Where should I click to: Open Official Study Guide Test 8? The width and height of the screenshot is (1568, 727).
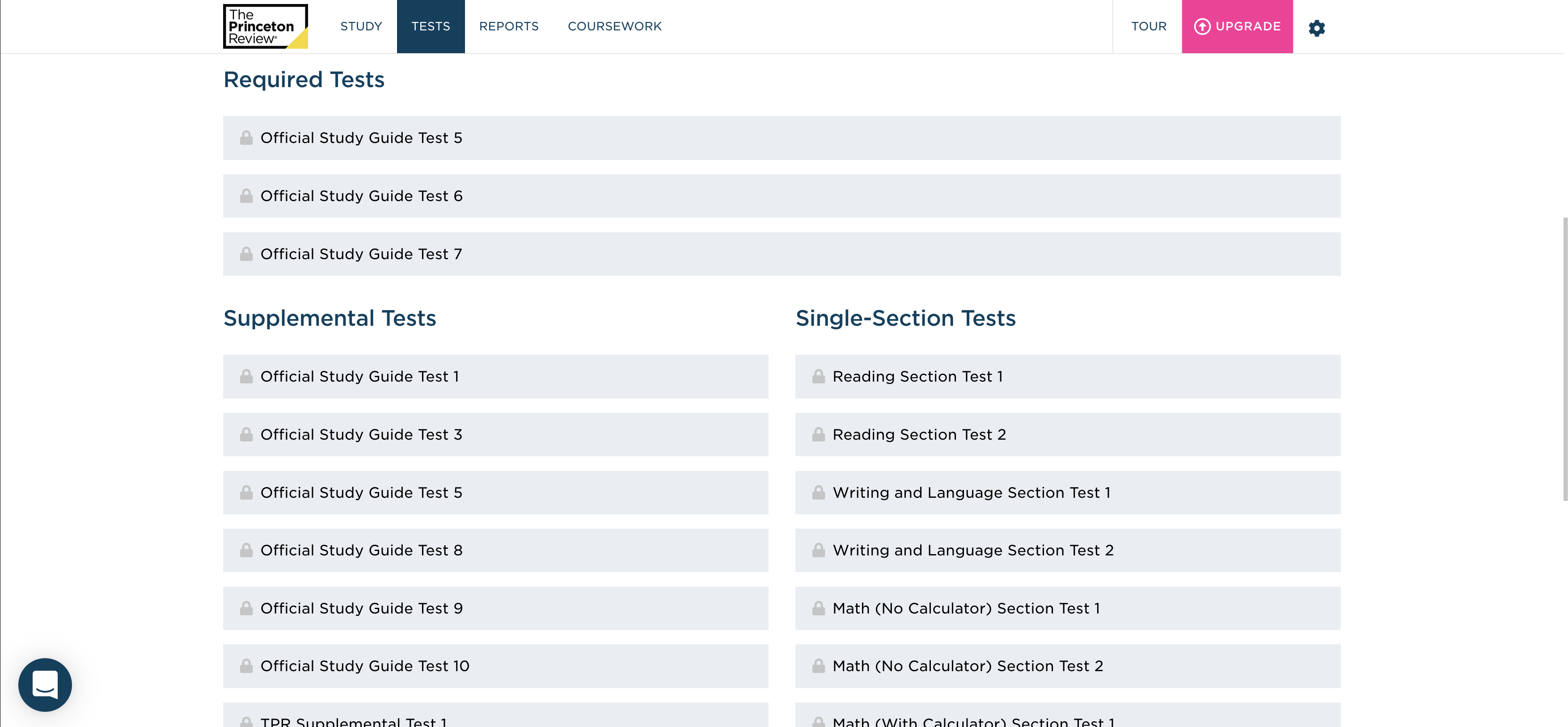pos(361,550)
